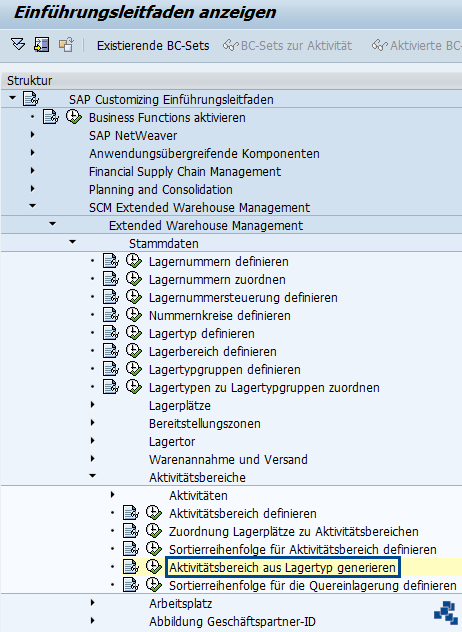462x632 pixels.
Task: Open documentation icon for Lagertyp definieren
Action: 111,333
